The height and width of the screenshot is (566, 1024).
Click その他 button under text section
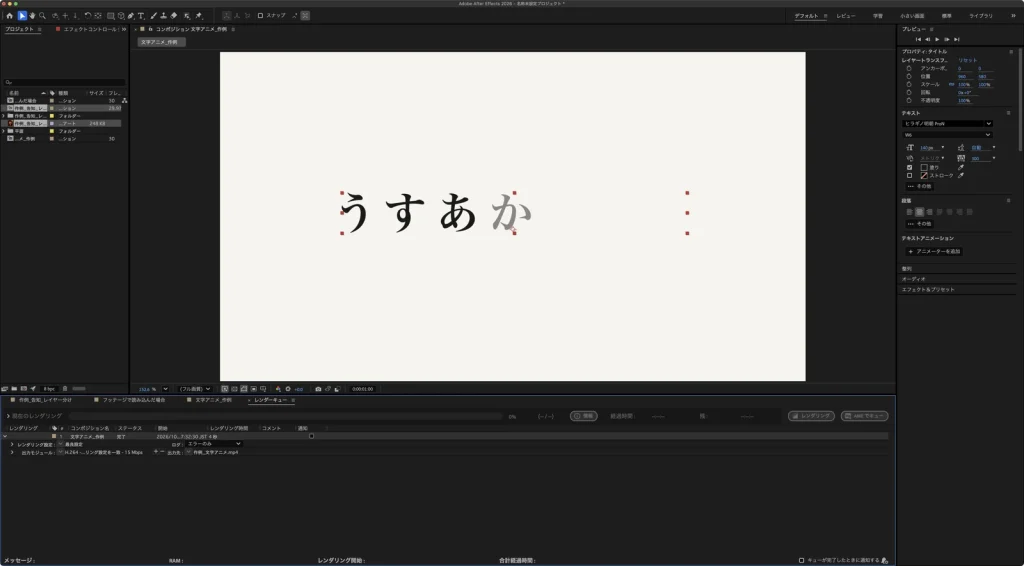coord(920,186)
